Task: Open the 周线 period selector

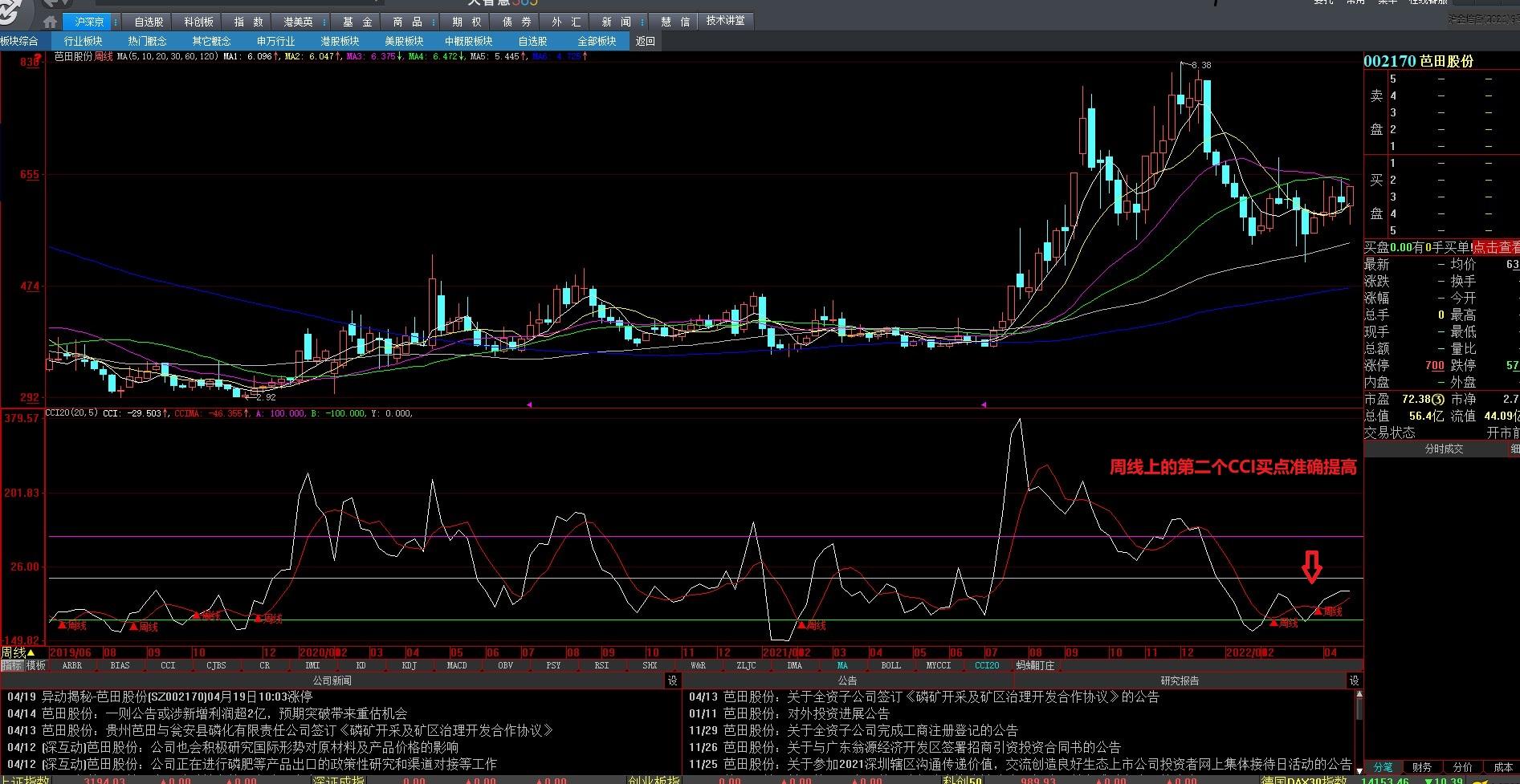Action: [18, 652]
